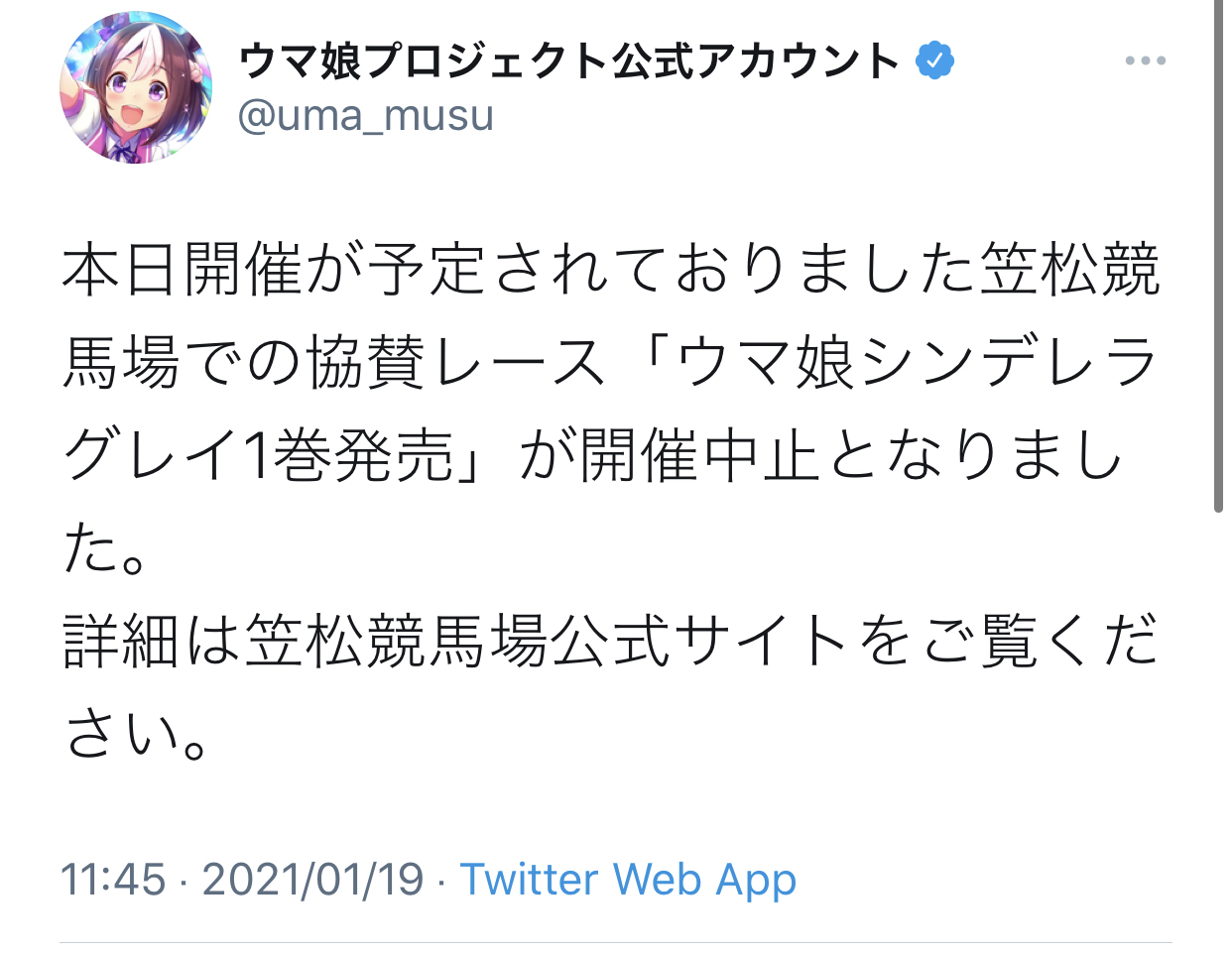Click グレイ1巻発売 in the tweet body
The image size is (1232, 955).
258,456
